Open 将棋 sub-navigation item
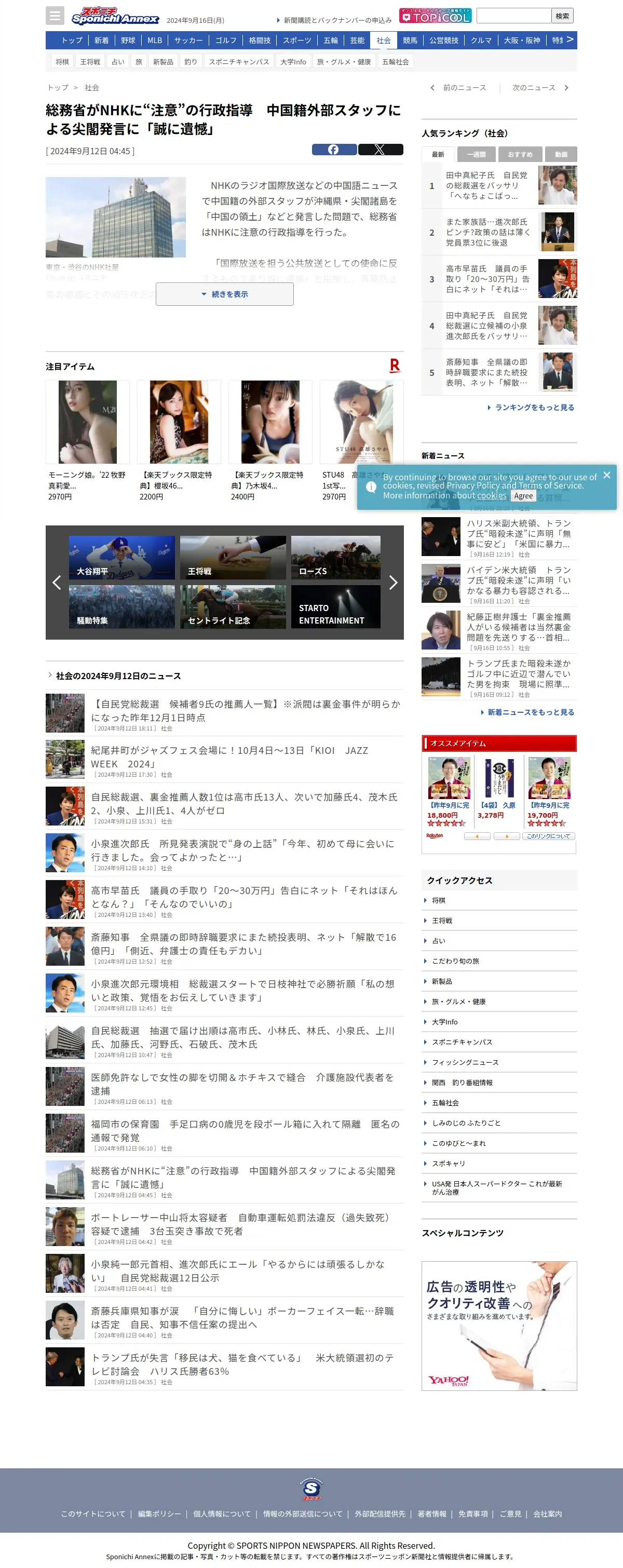Viewport: 623px width, 1568px height. click(x=62, y=61)
